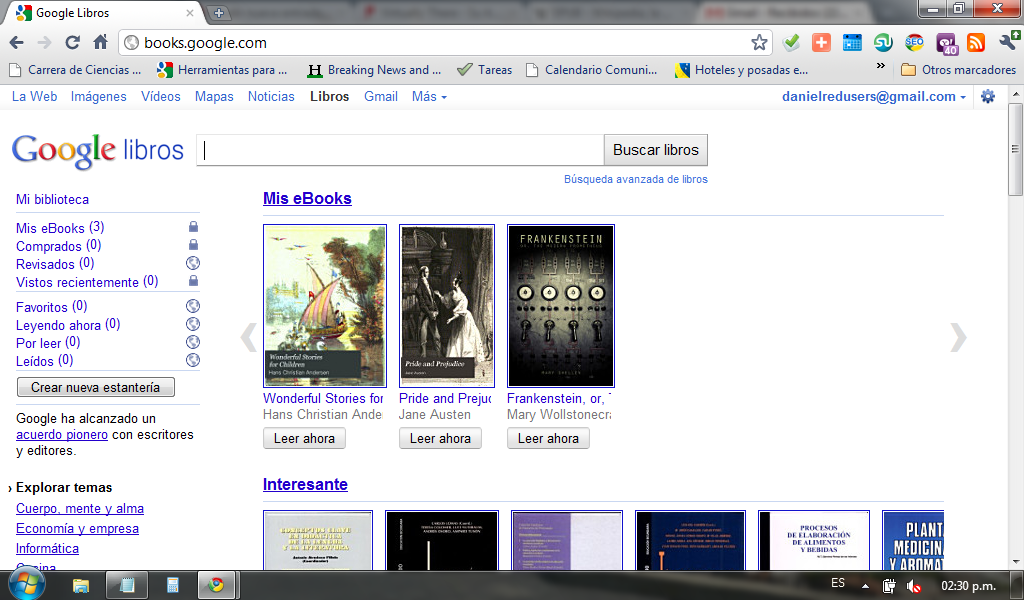
Task: Click the purple extension icon with 40 badge
Action: (x=946, y=44)
